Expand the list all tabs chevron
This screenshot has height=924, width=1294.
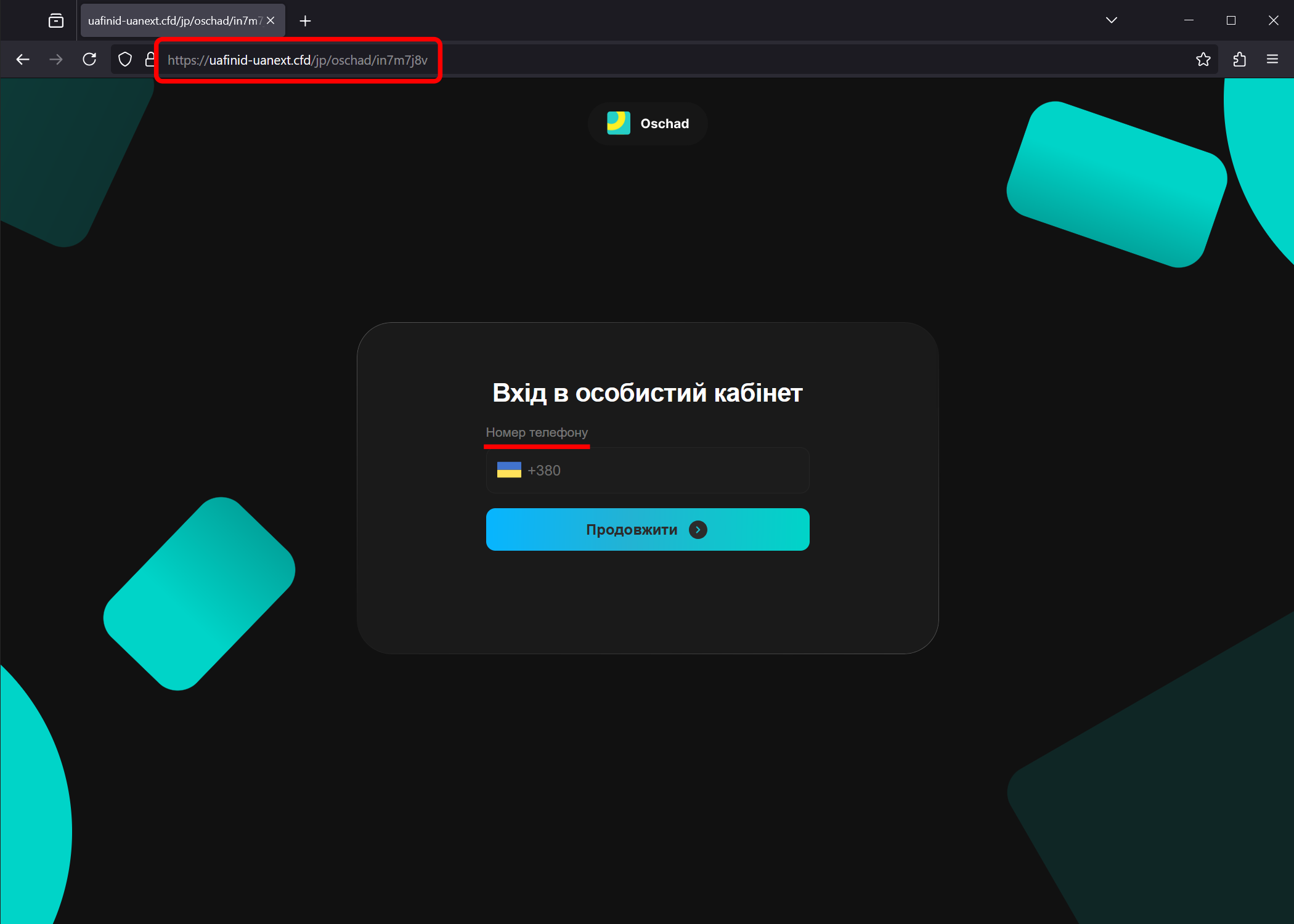point(1112,20)
